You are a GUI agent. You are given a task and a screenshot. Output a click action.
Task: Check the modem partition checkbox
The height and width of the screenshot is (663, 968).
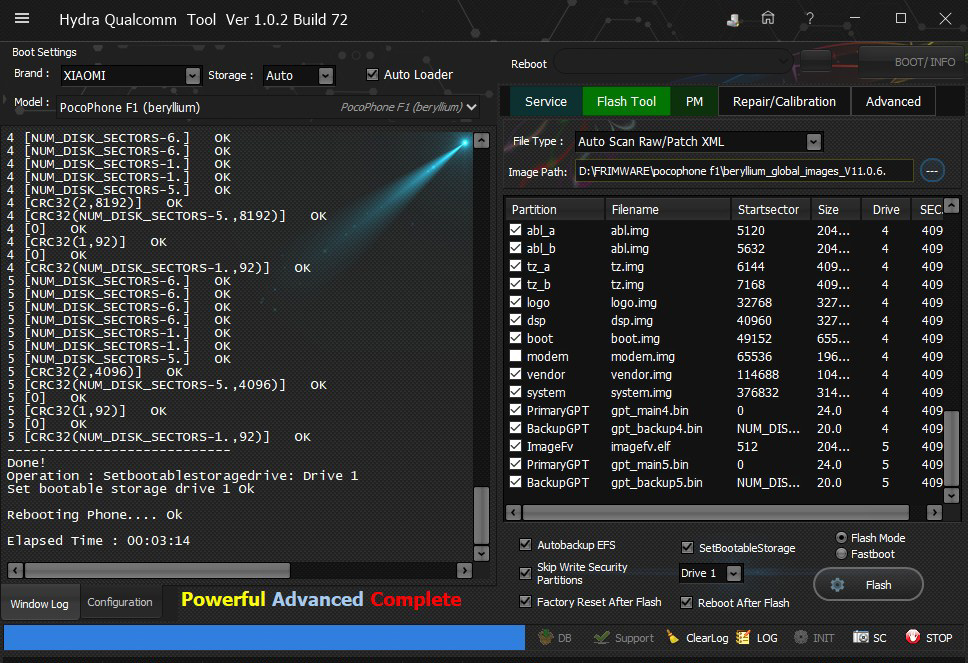tap(515, 356)
